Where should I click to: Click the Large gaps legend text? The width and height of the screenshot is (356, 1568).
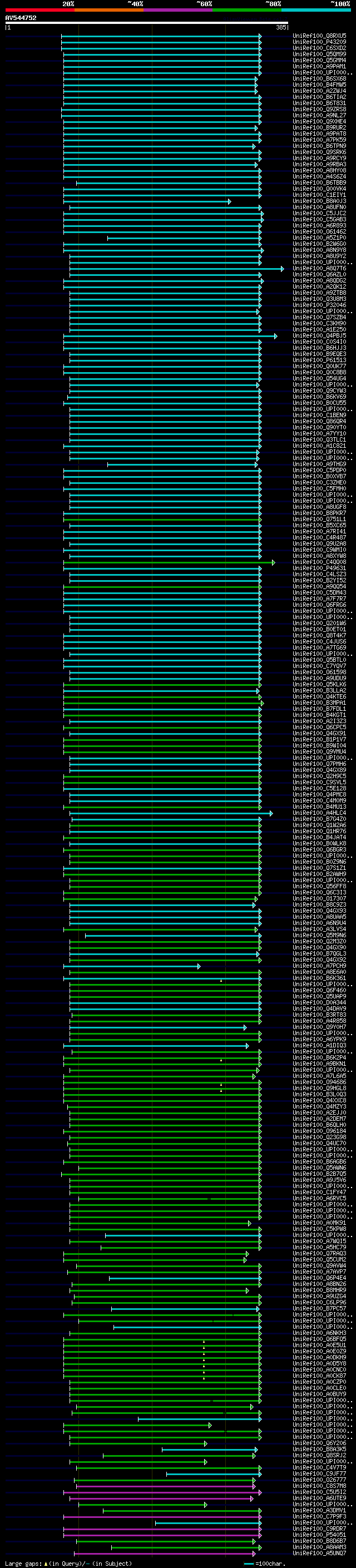click(67, 1564)
